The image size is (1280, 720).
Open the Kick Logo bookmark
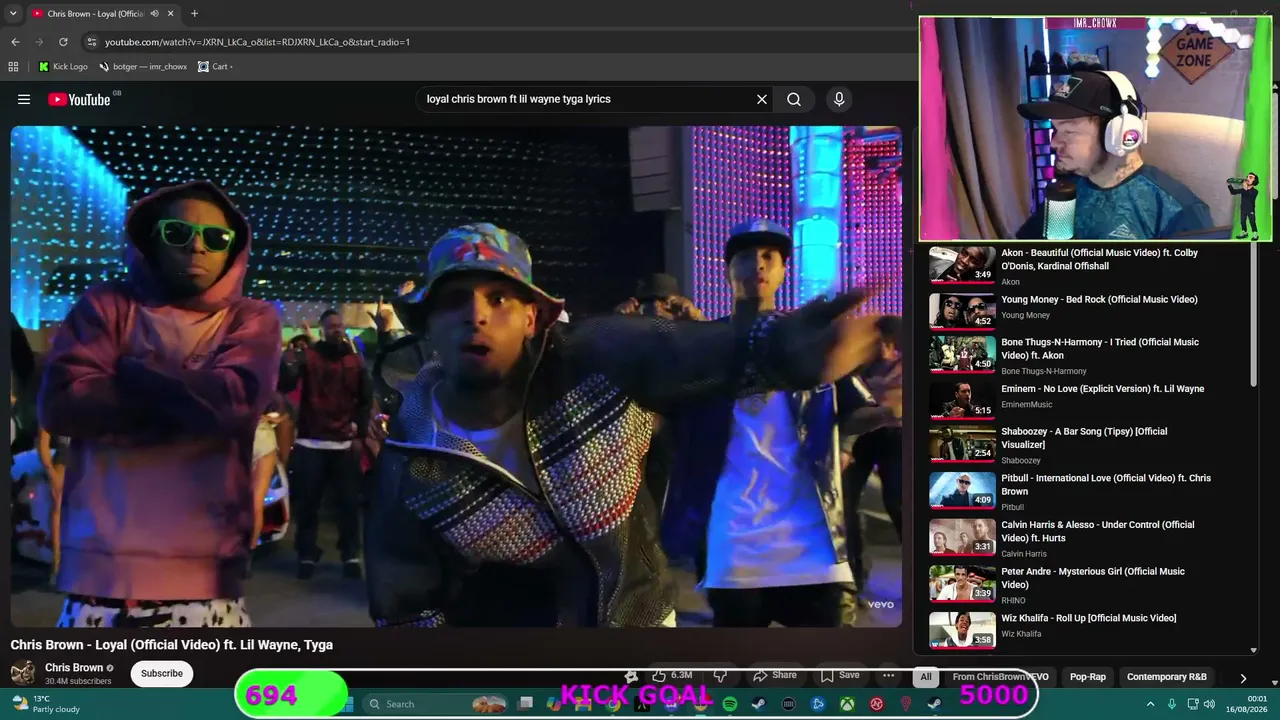pos(63,67)
